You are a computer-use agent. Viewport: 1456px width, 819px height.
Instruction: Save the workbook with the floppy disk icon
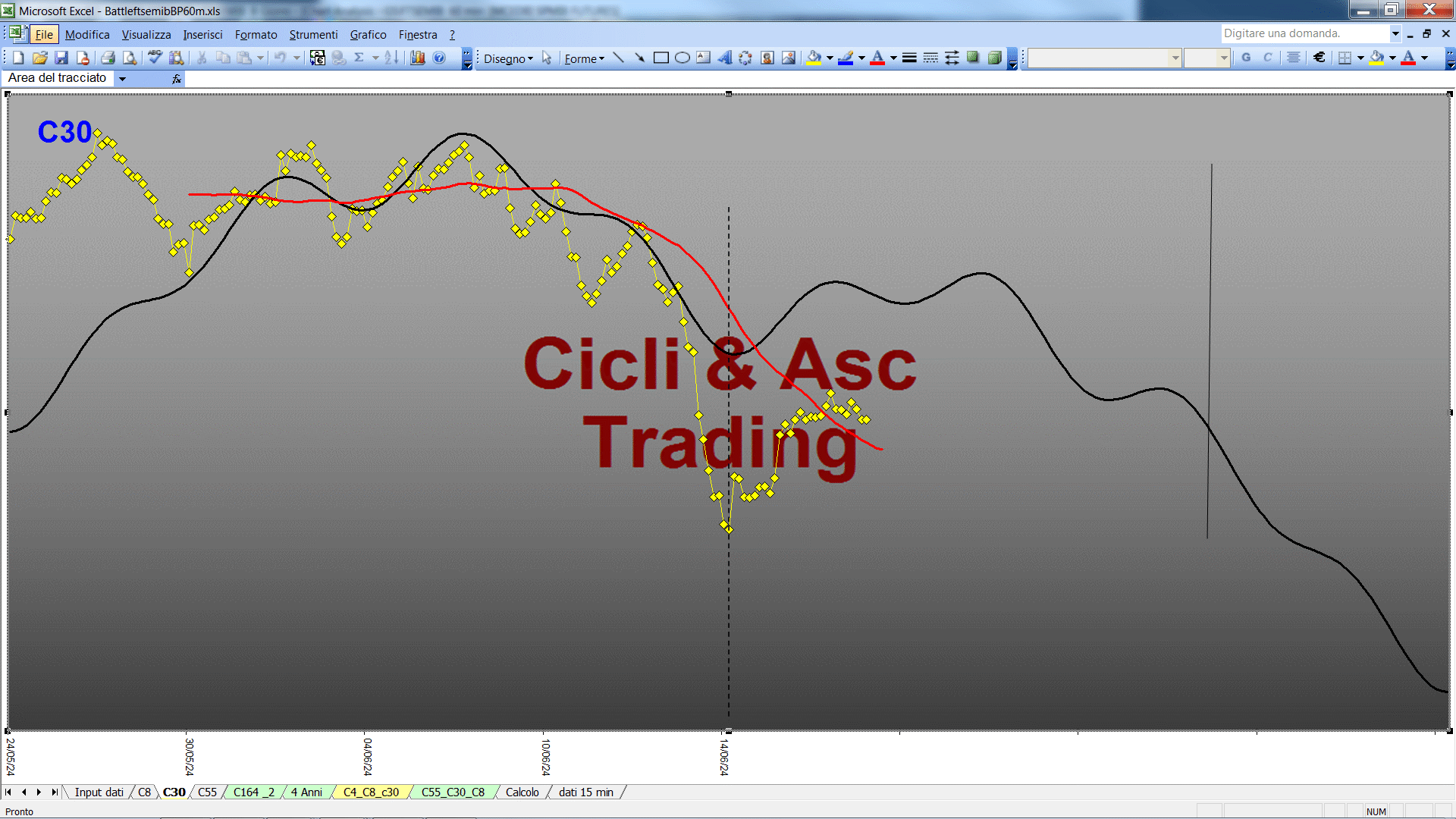point(61,58)
